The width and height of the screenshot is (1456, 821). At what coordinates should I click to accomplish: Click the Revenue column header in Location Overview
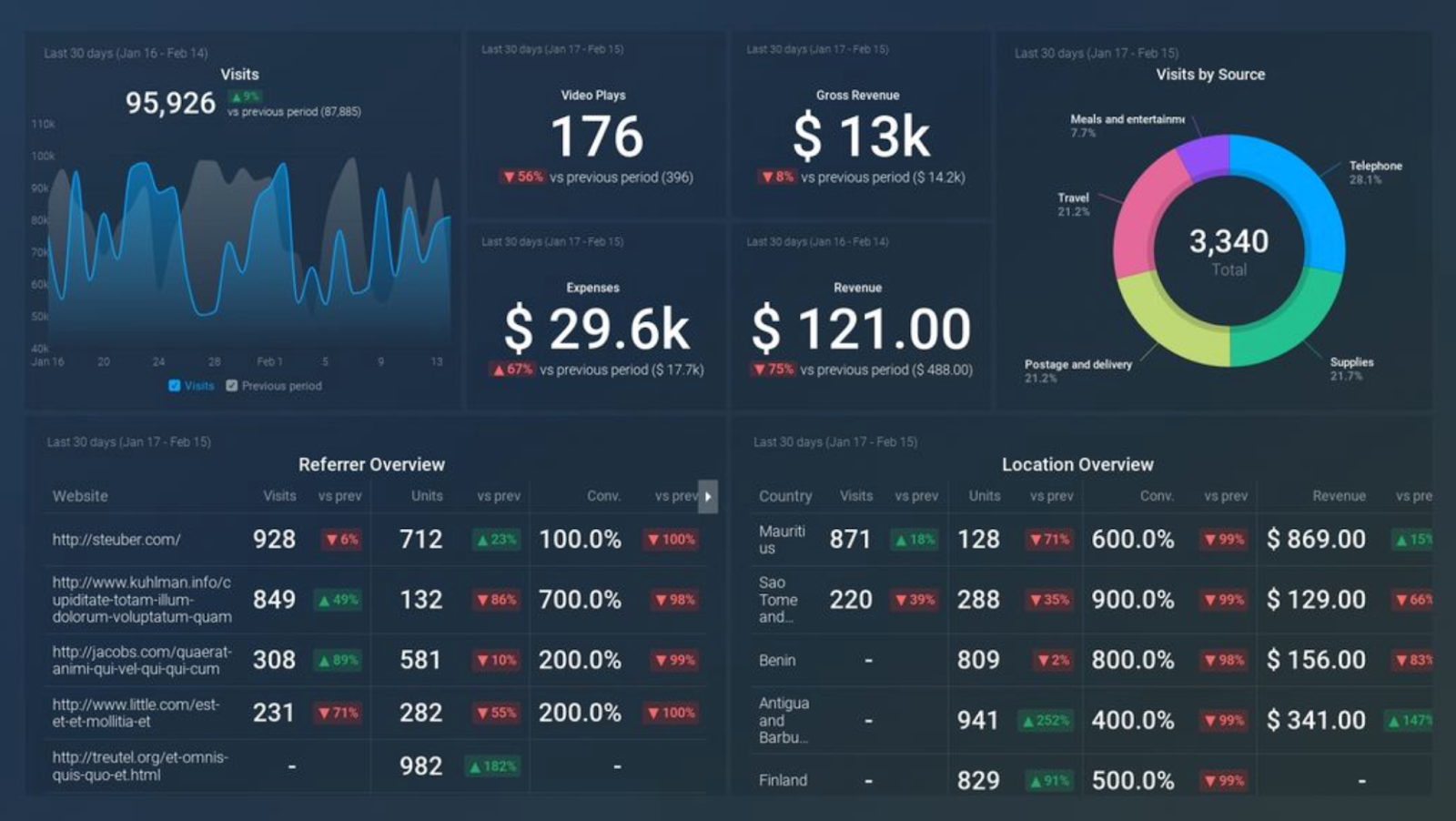point(1339,496)
